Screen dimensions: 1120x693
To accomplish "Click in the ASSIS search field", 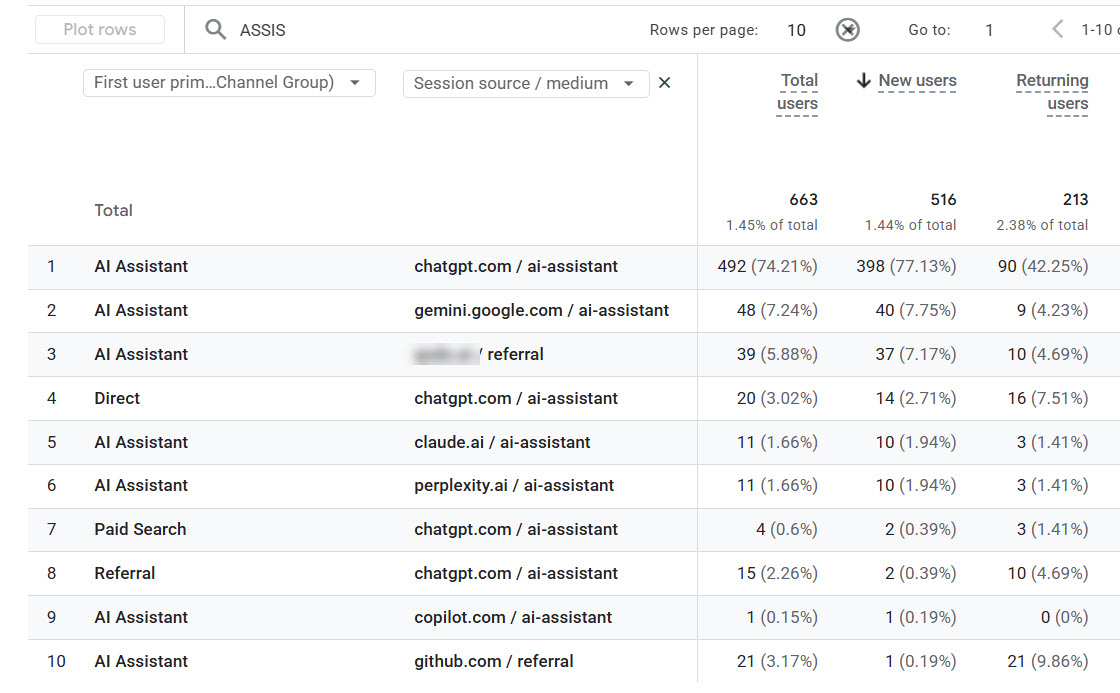I will [x=429, y=30].
